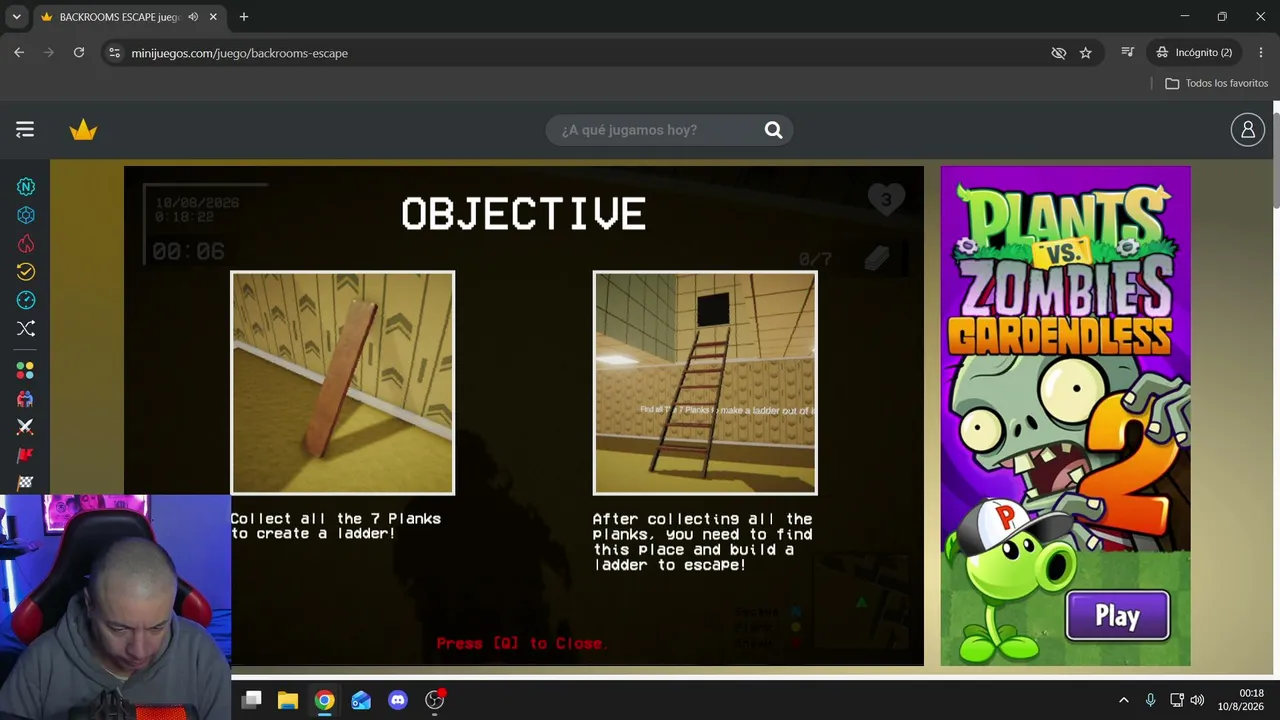Open the four colored dots category icon

(x=25, y=371)
